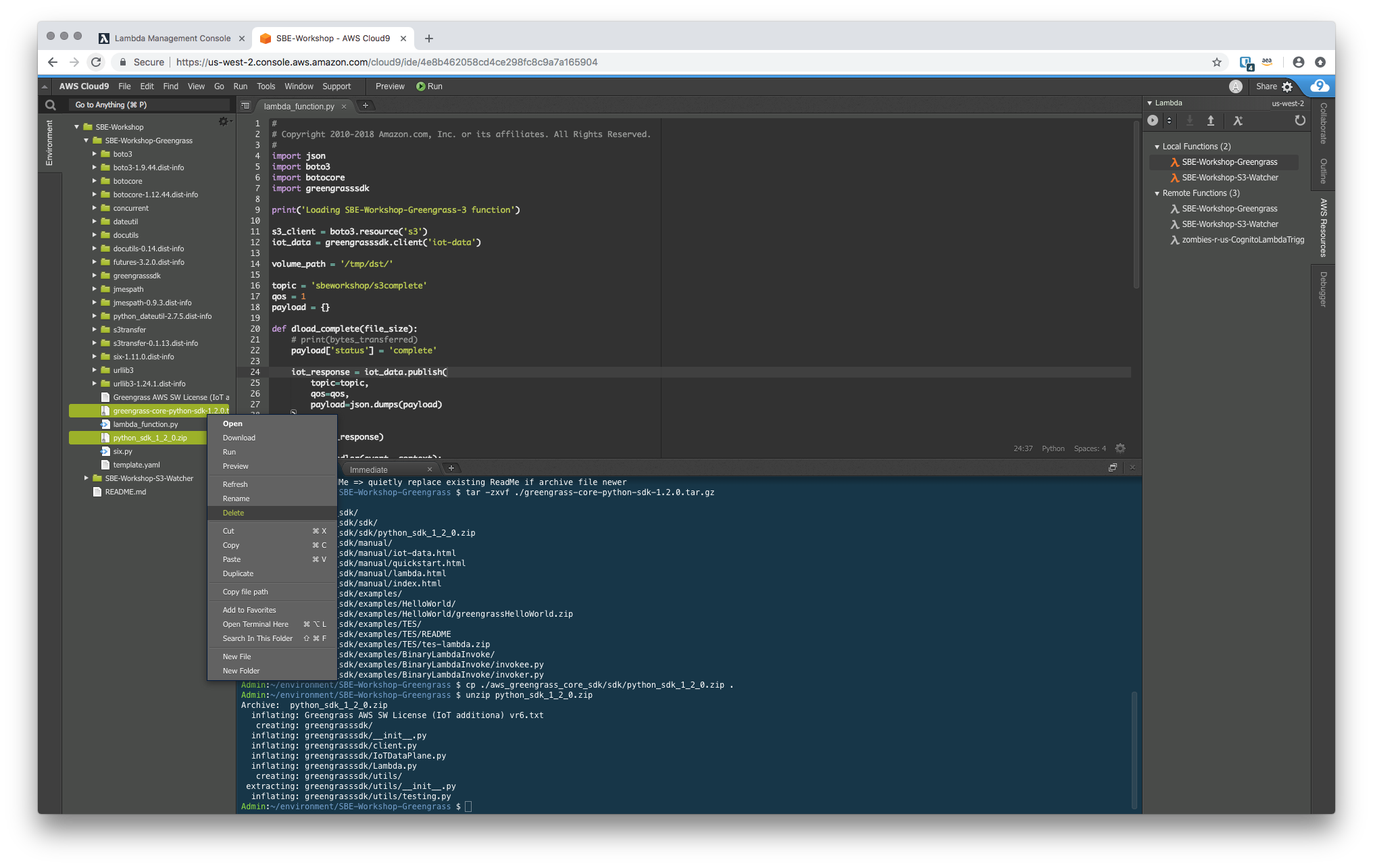
Task: Reload the browser page
Action: [96, 62]
